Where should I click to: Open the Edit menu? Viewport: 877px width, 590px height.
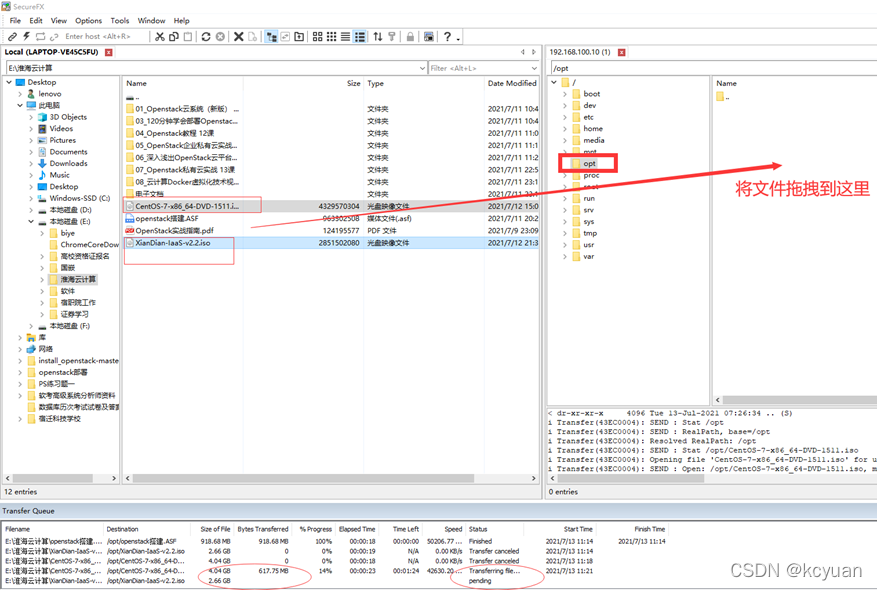36,21
